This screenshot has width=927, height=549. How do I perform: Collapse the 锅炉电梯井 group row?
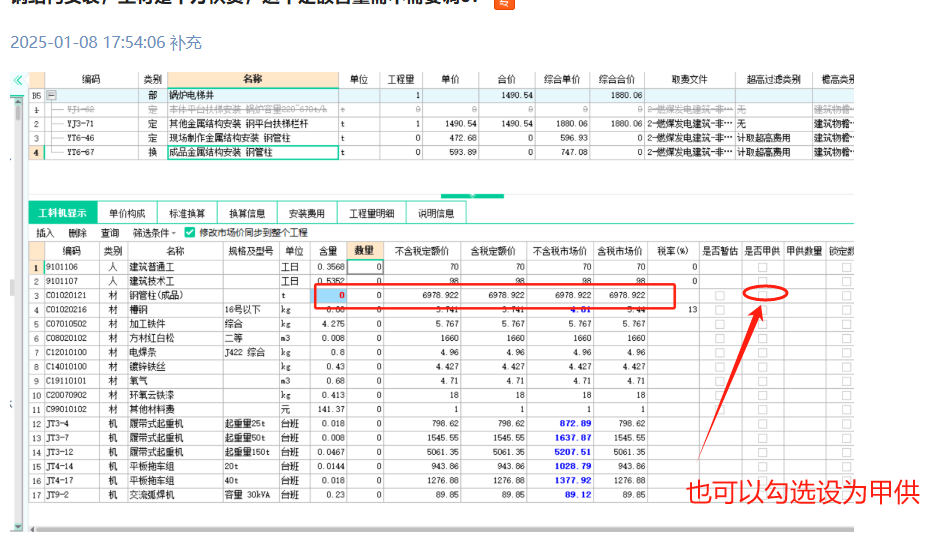pos(51,95)
